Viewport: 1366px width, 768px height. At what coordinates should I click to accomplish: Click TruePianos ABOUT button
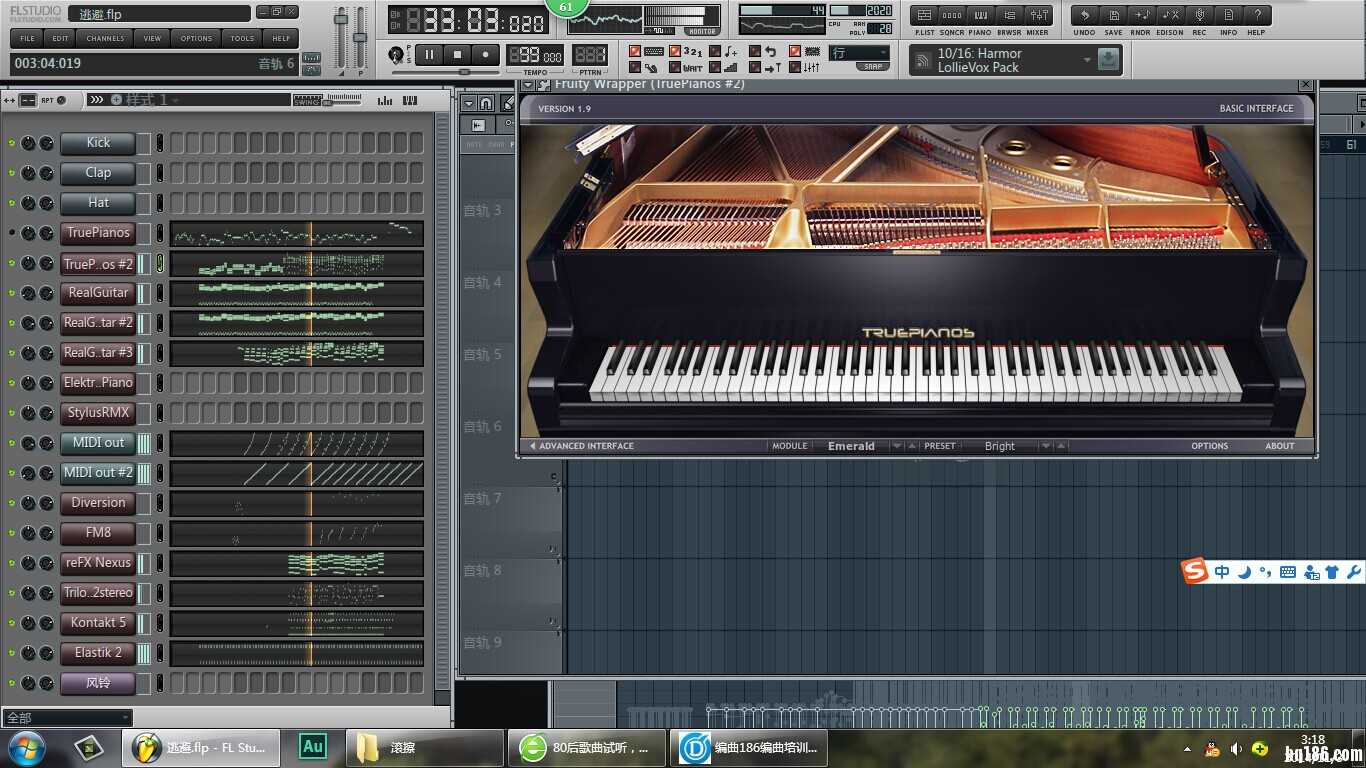click(1279, 446)
